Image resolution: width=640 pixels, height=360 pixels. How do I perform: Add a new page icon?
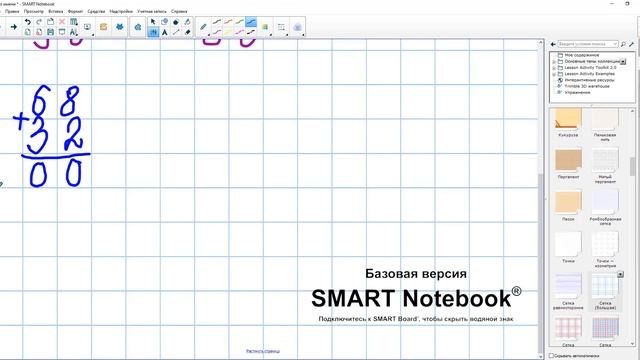(27, 32)
